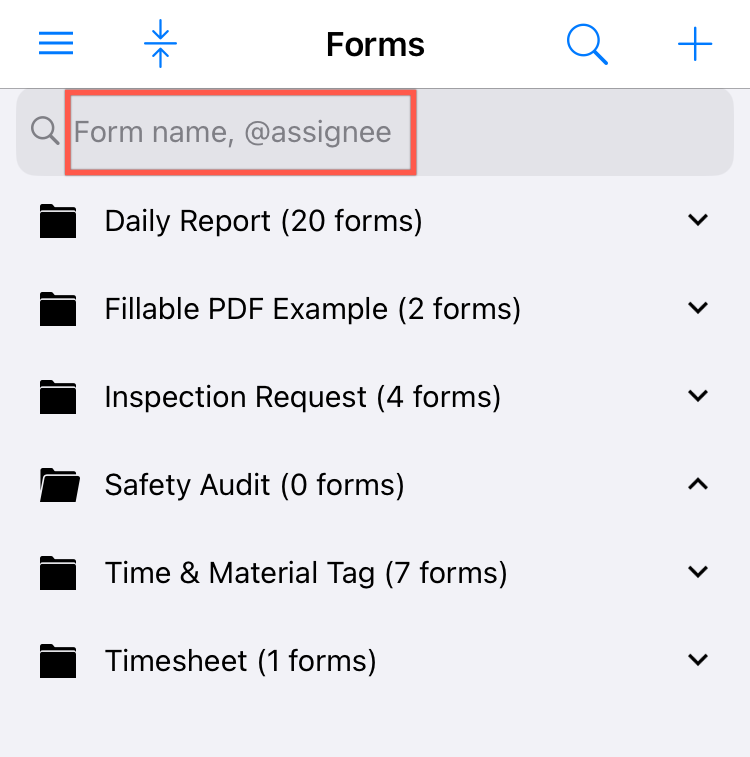Select Time & Material Tag (7 forms) label
This screenshot has width=750, height=757.
tap(306, 573)
